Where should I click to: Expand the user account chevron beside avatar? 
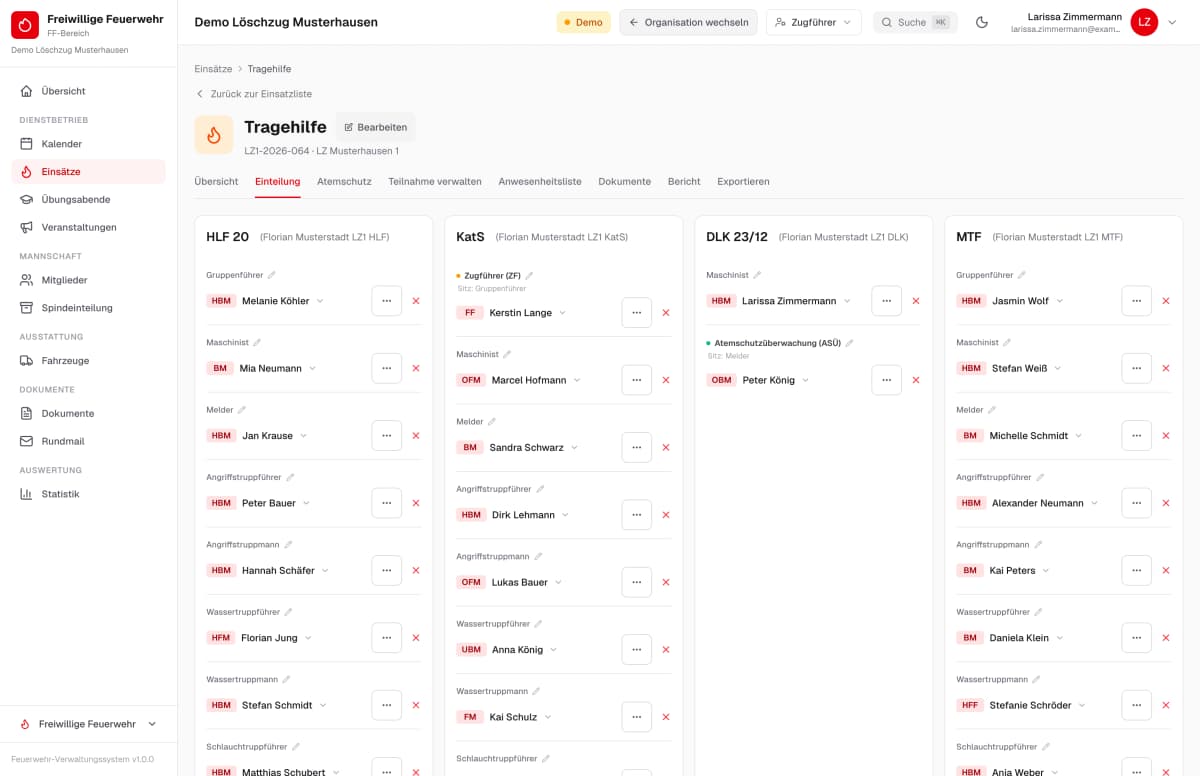click(1172, 22)
